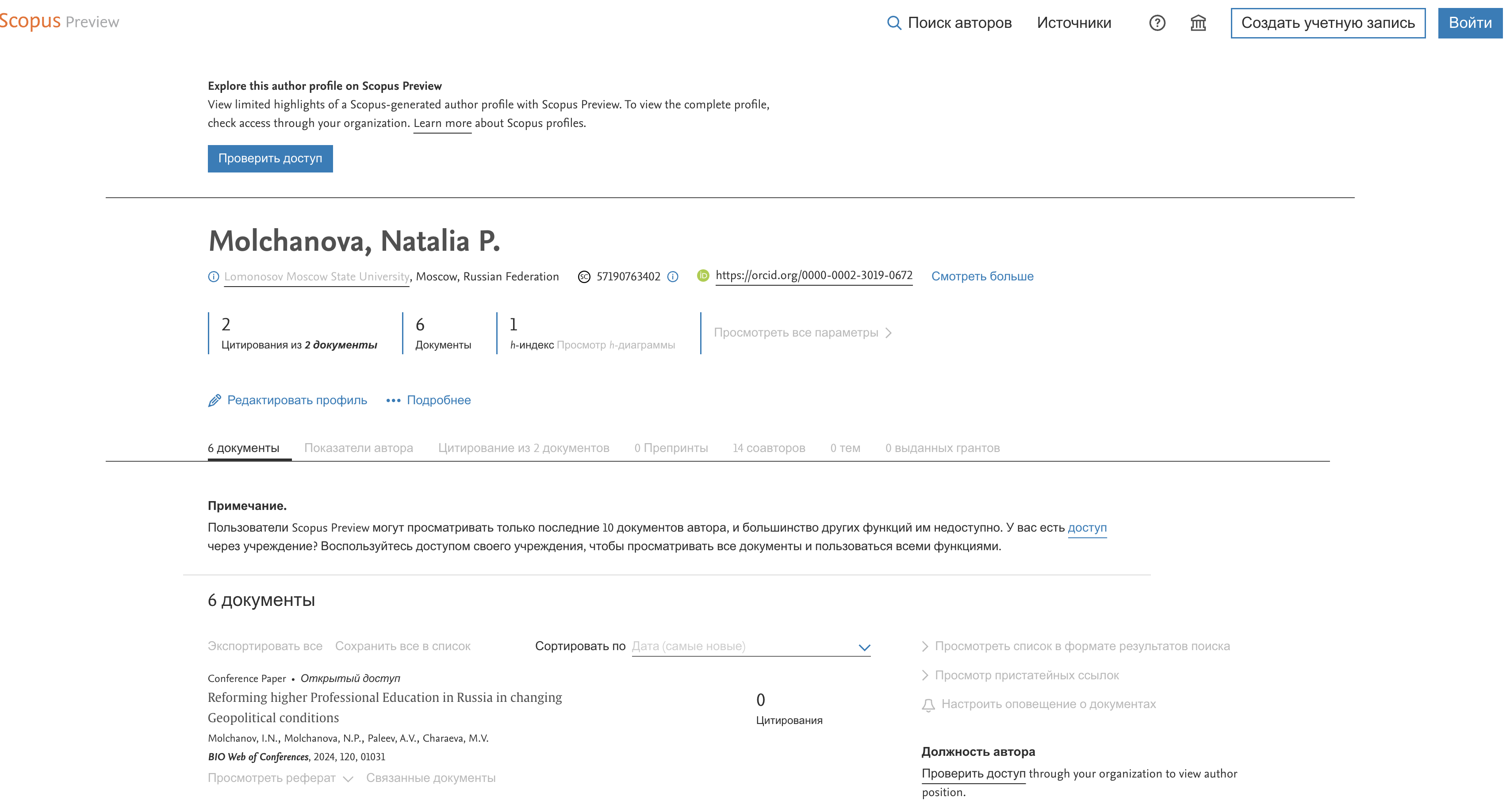Viewport: 1510px width, 812px height.
Task: Click the h-индекс value 1
Action: tap(514, 324)
